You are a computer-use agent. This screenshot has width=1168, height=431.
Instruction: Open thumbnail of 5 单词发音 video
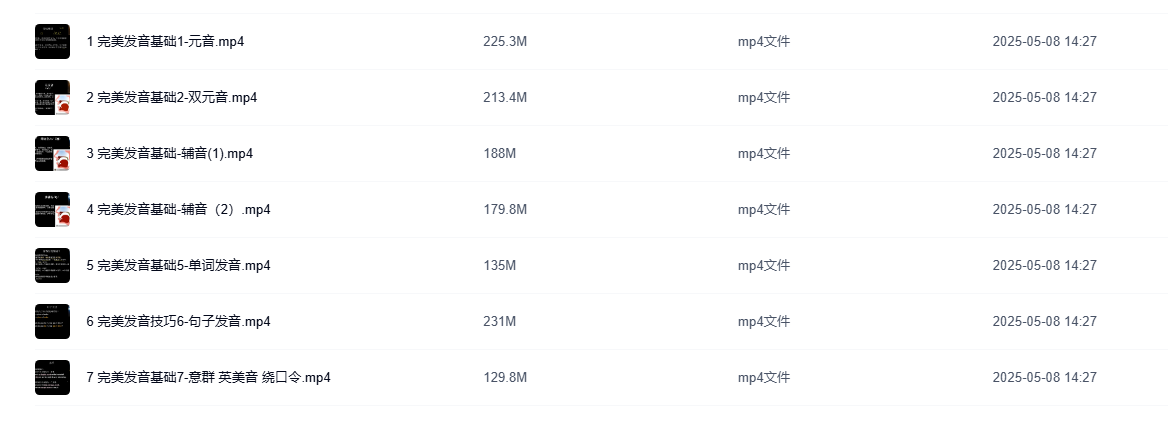52,266
